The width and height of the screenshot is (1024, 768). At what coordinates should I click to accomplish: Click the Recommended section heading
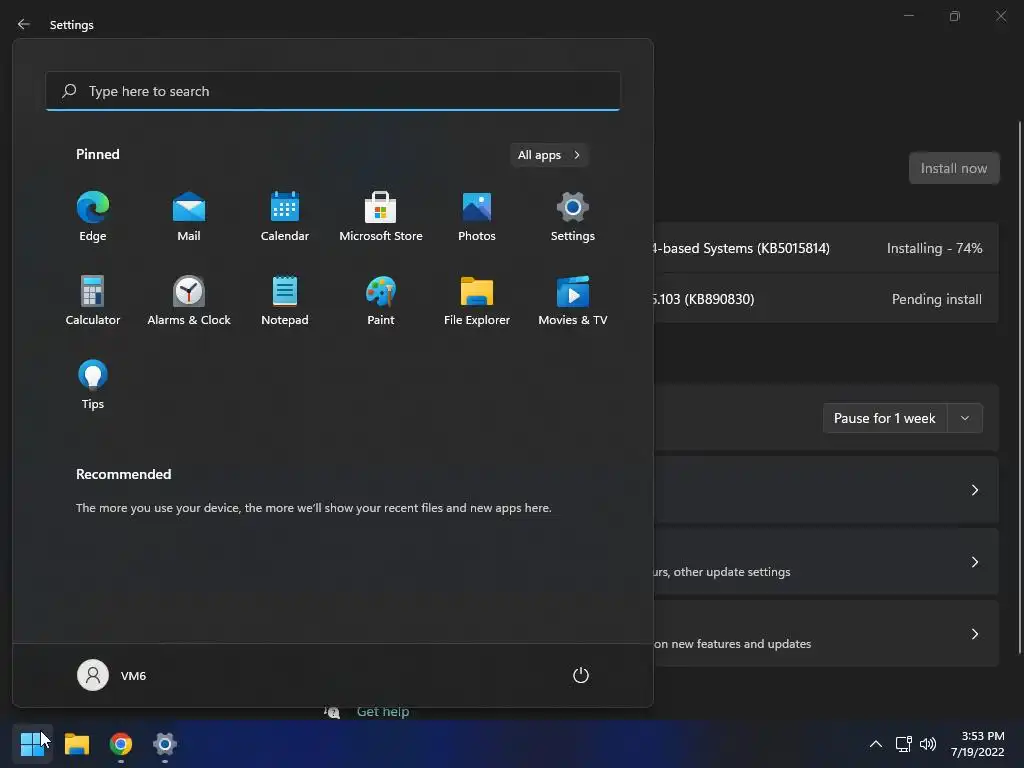click(123, 474)
